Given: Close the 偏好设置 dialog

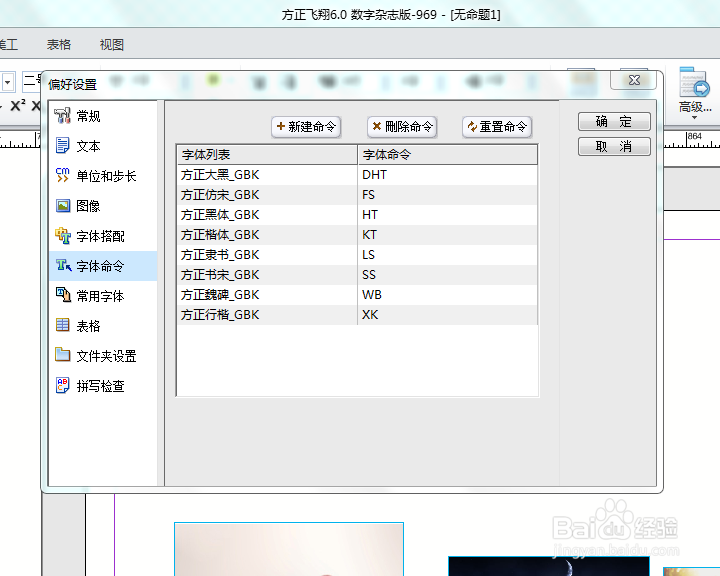Looking at the screenshot, I should (x=634, y=80).
